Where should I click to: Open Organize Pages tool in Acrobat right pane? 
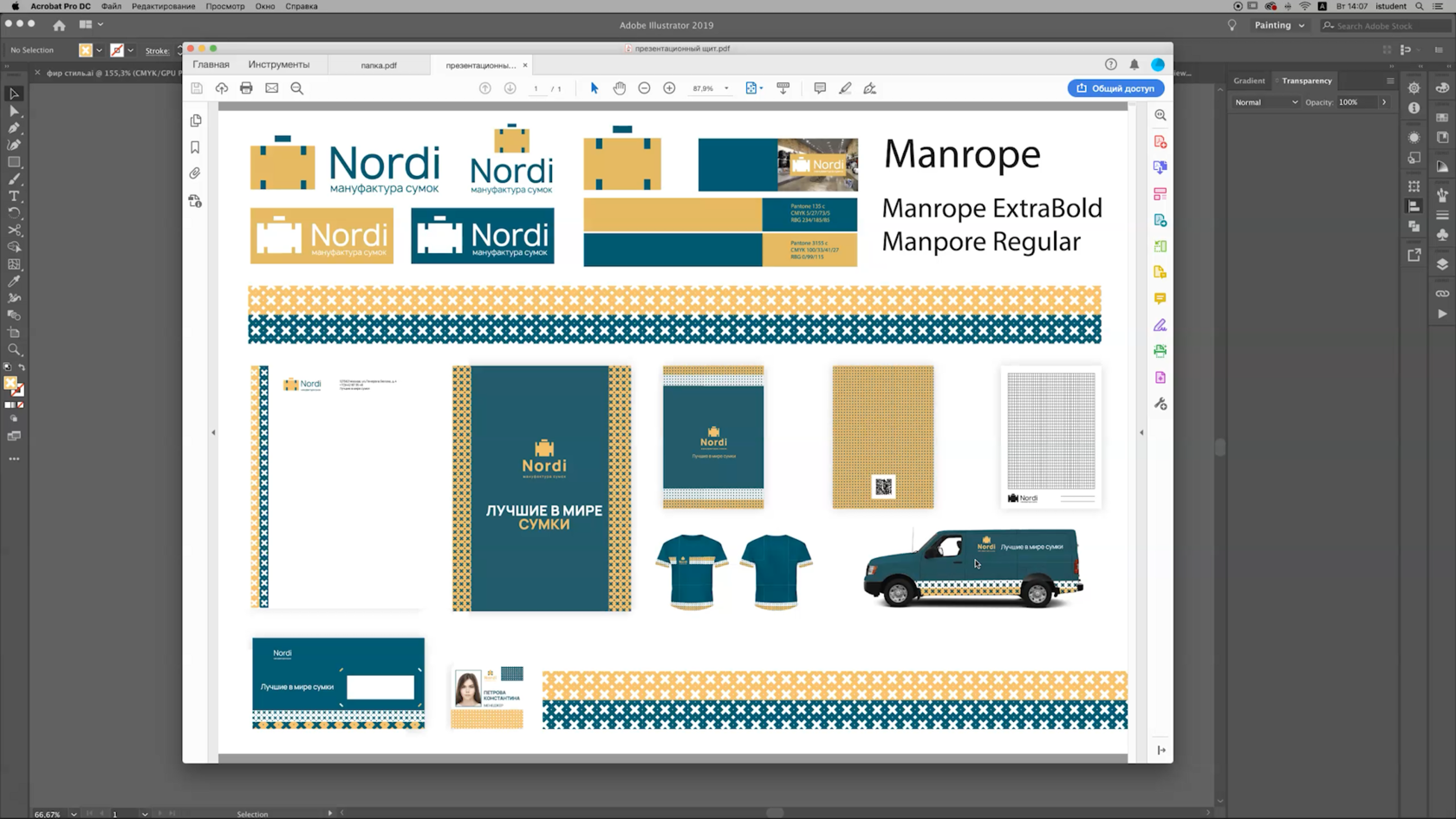coord(1160,194)
